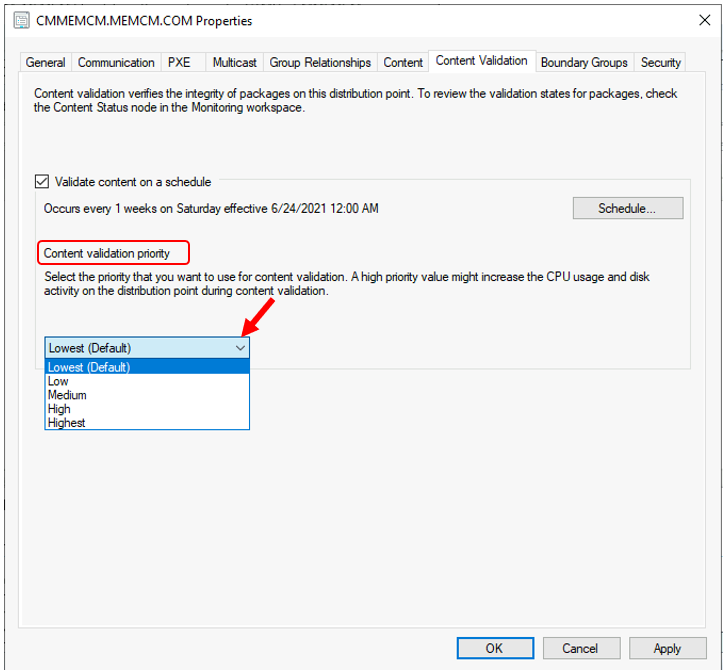Select Medium priority option
Screen dimensions: 727x672
pyautogui.click(x=147, y=395)
